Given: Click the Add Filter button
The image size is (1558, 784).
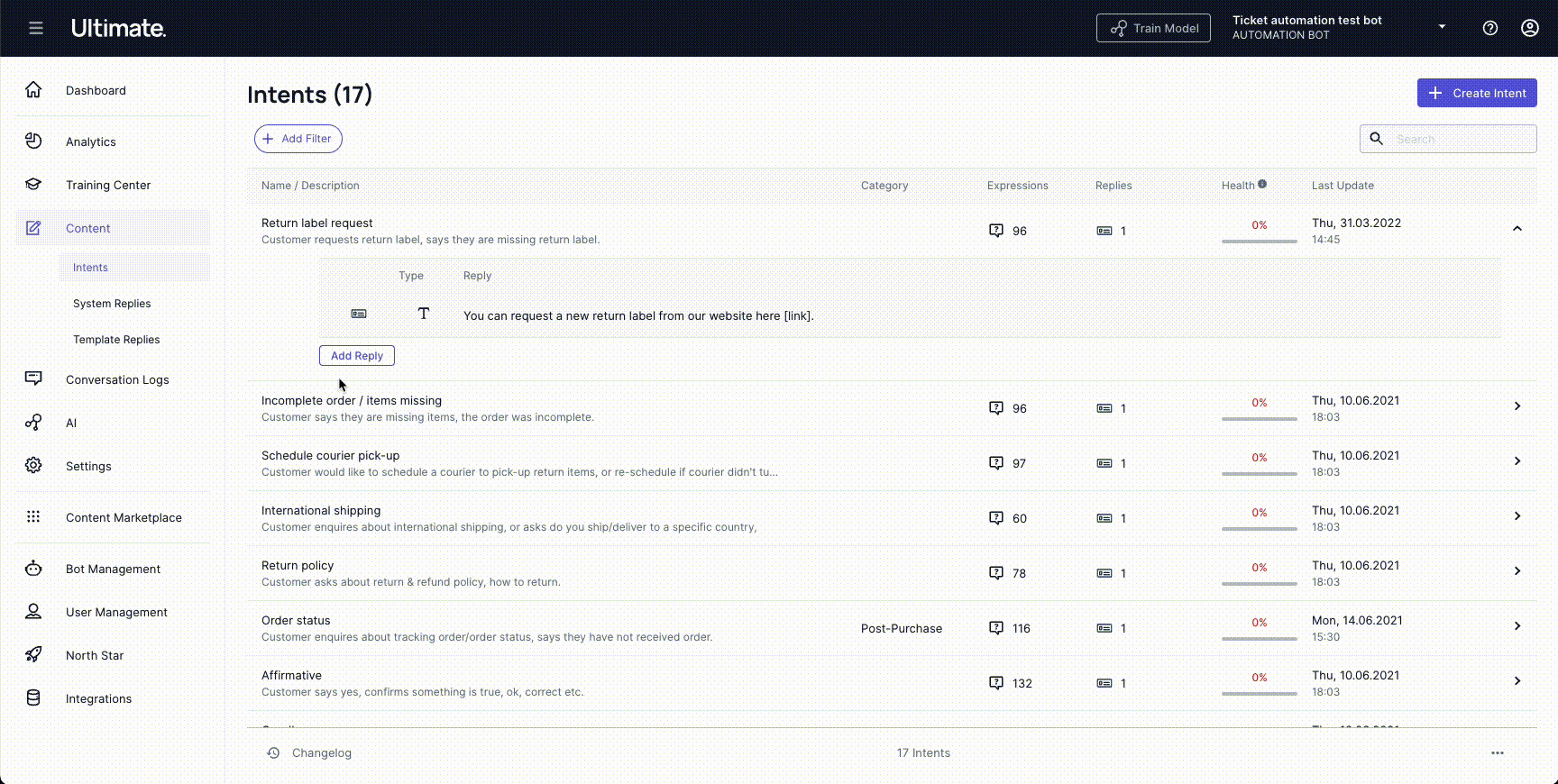Looking at the screenshot, I should click(298, 139).
